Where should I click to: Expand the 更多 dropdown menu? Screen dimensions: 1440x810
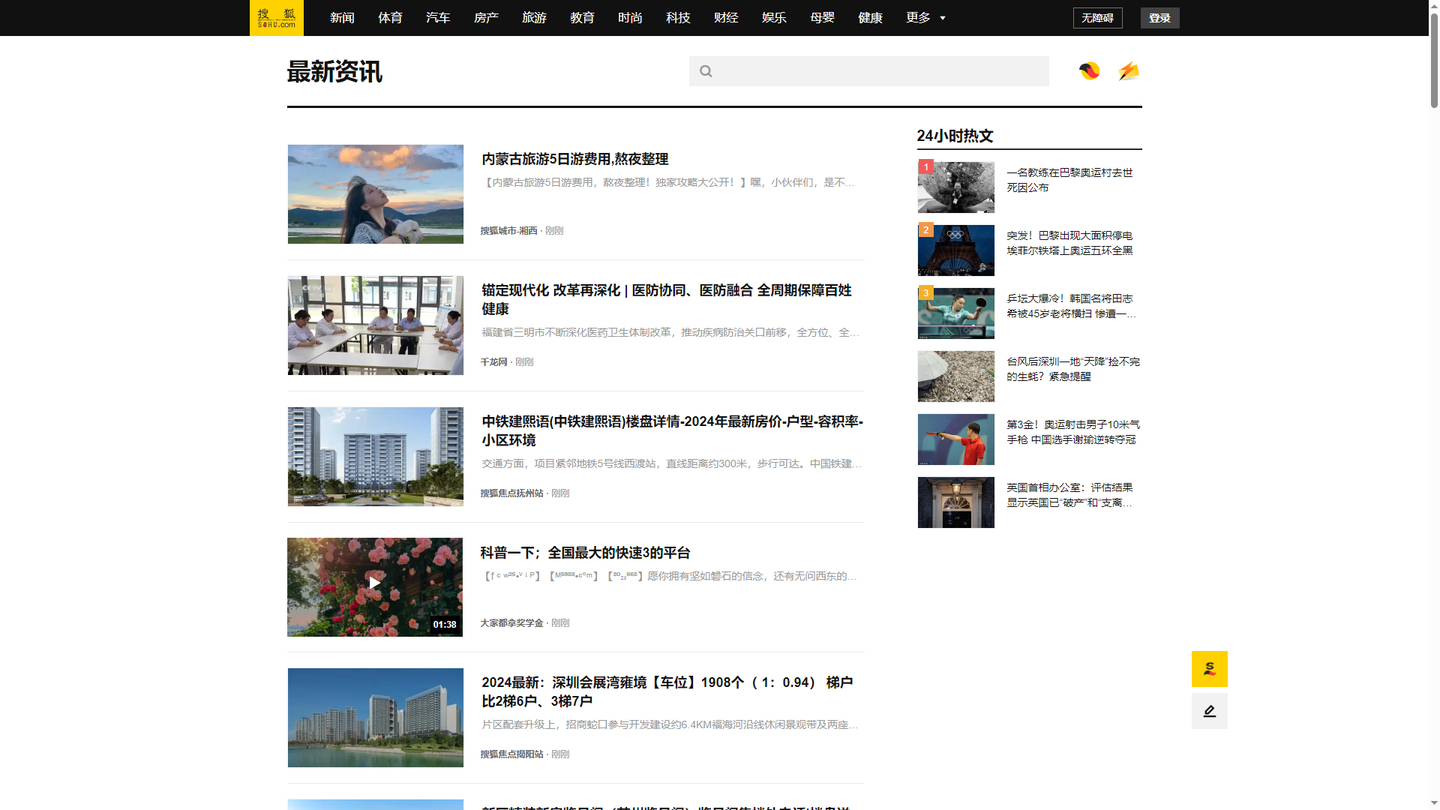926,18
